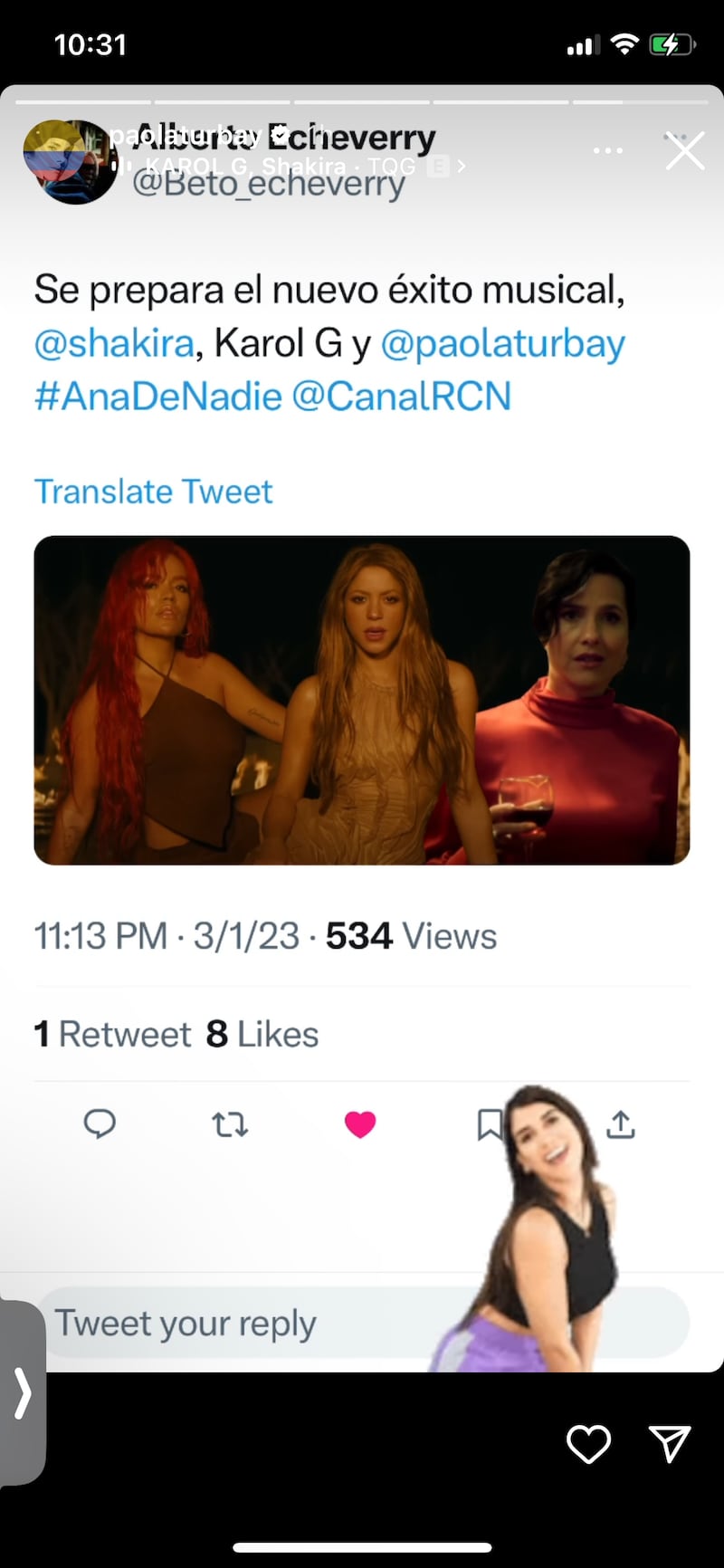Tap the reply speech bubble icon
Screen dimensions: 724x1568
(x=100, y=1123)
